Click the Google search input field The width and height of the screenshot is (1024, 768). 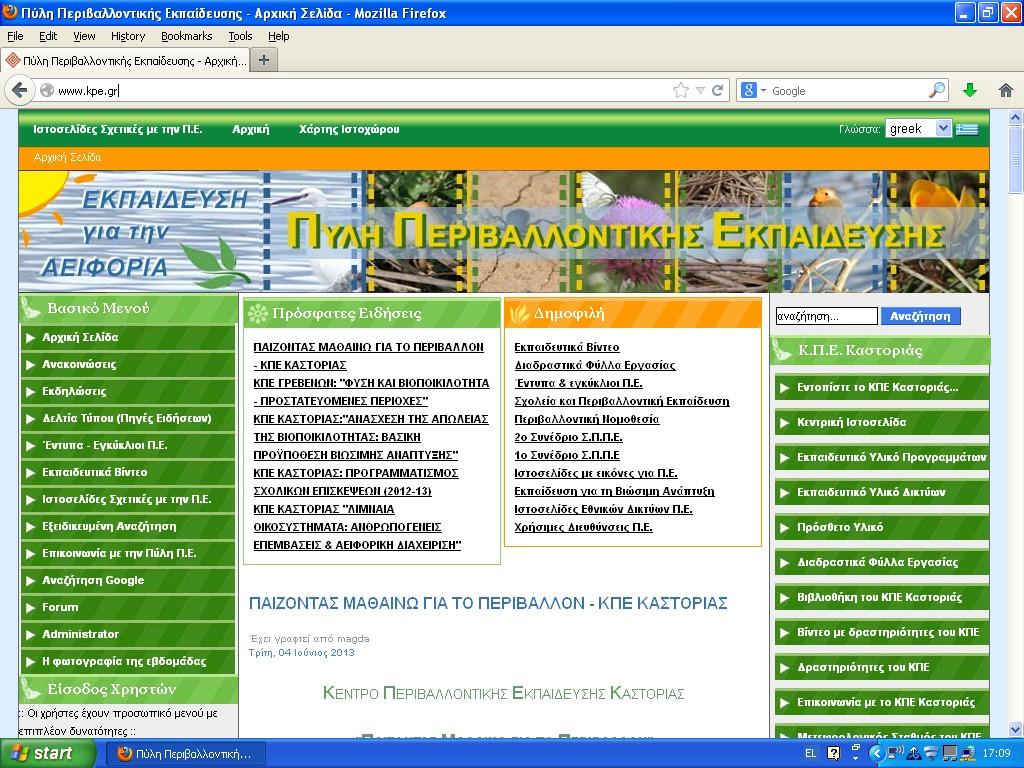click(x=848, y=91)
